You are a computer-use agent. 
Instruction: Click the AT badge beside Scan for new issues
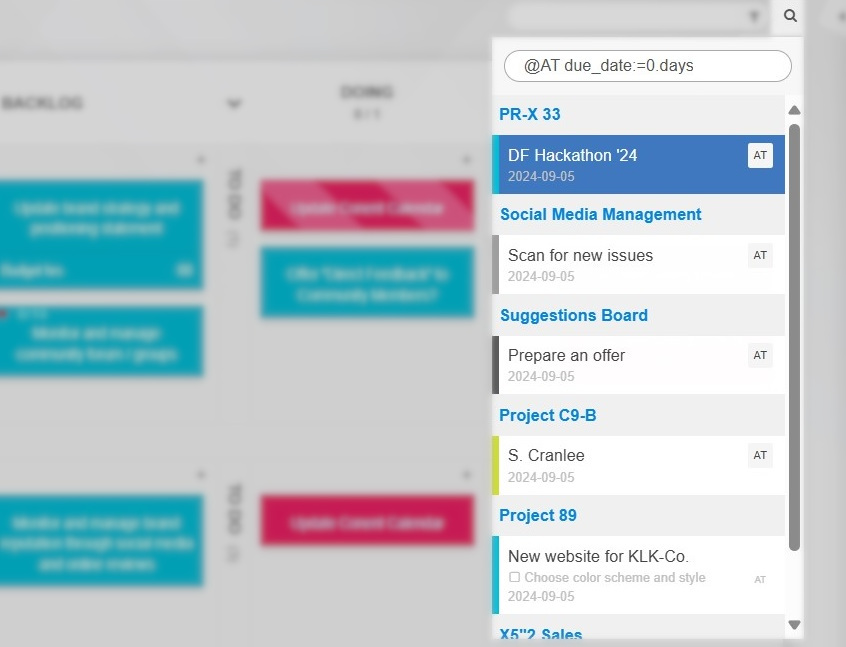click(x=760, y=255)
